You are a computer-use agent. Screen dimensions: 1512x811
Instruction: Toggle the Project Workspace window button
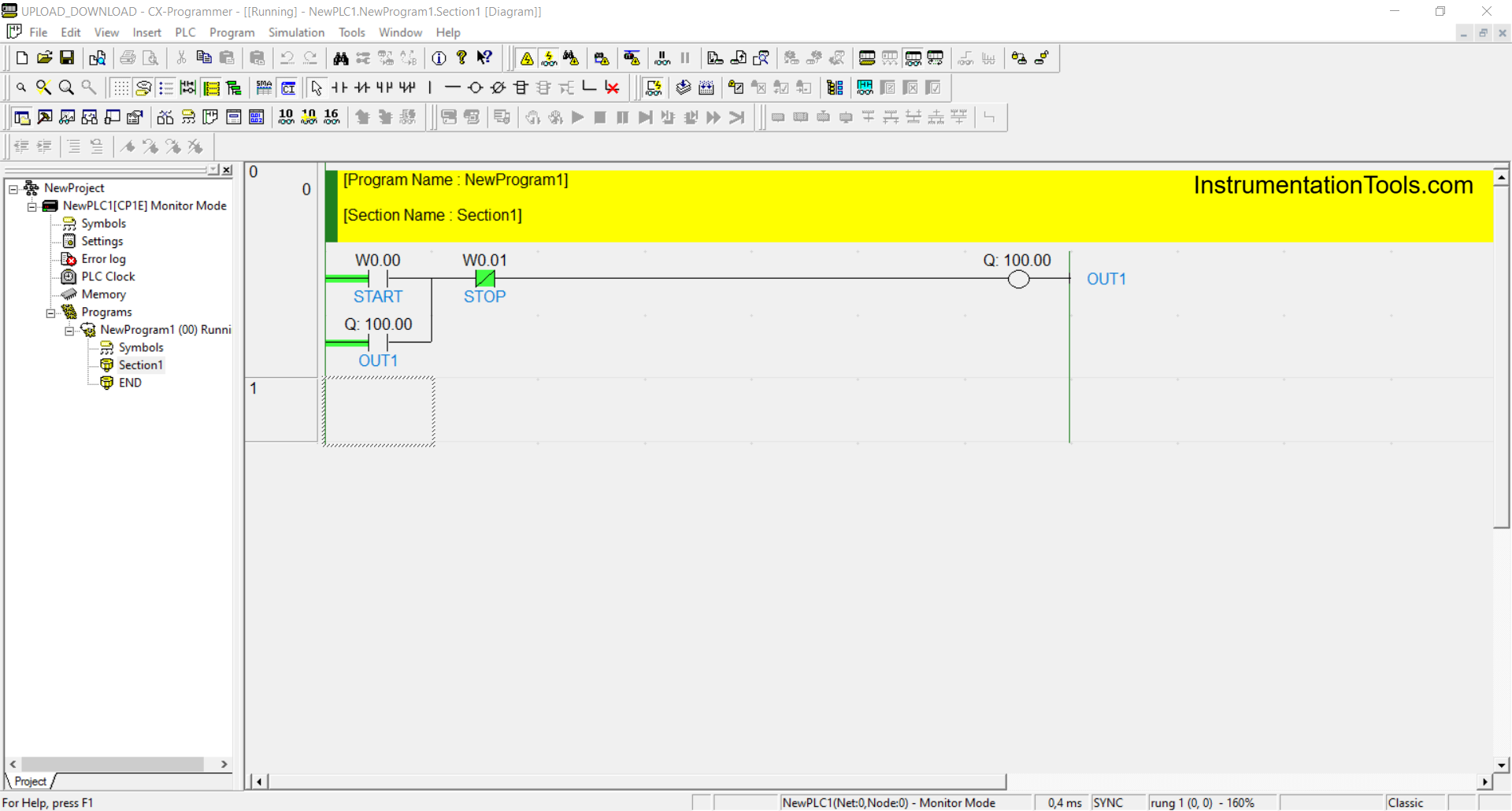pyautogui.click(x=22, y=117)
